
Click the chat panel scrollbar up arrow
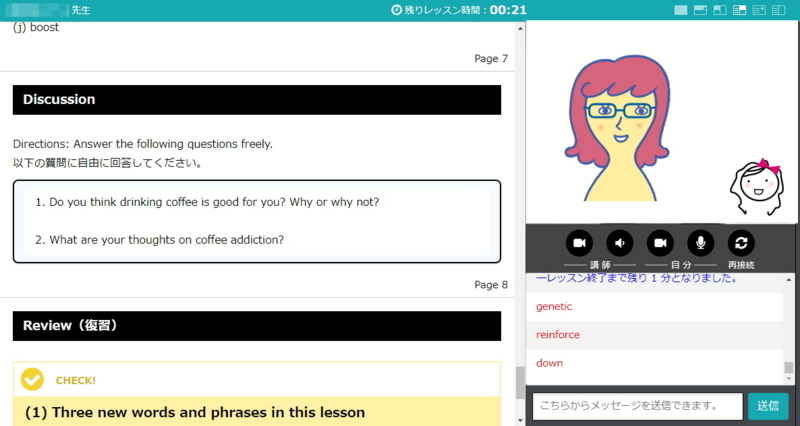pyautogui.click(x=789, y=280)
